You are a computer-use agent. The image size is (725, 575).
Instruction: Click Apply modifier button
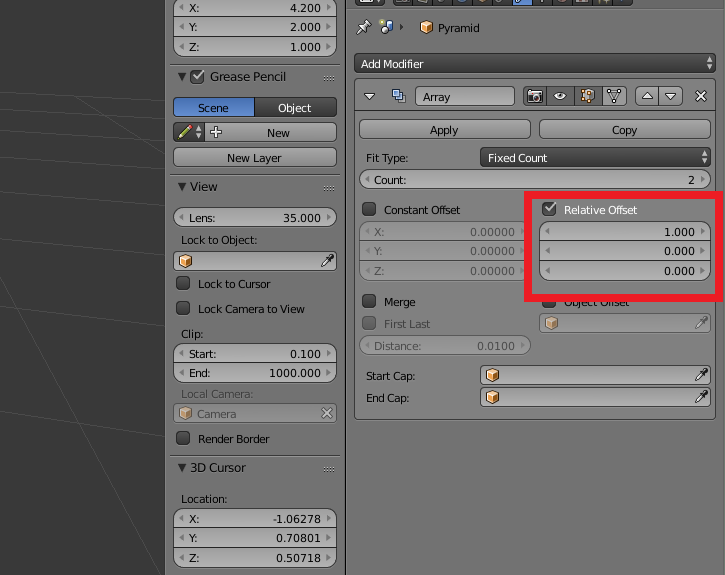[x=445, y=129]
